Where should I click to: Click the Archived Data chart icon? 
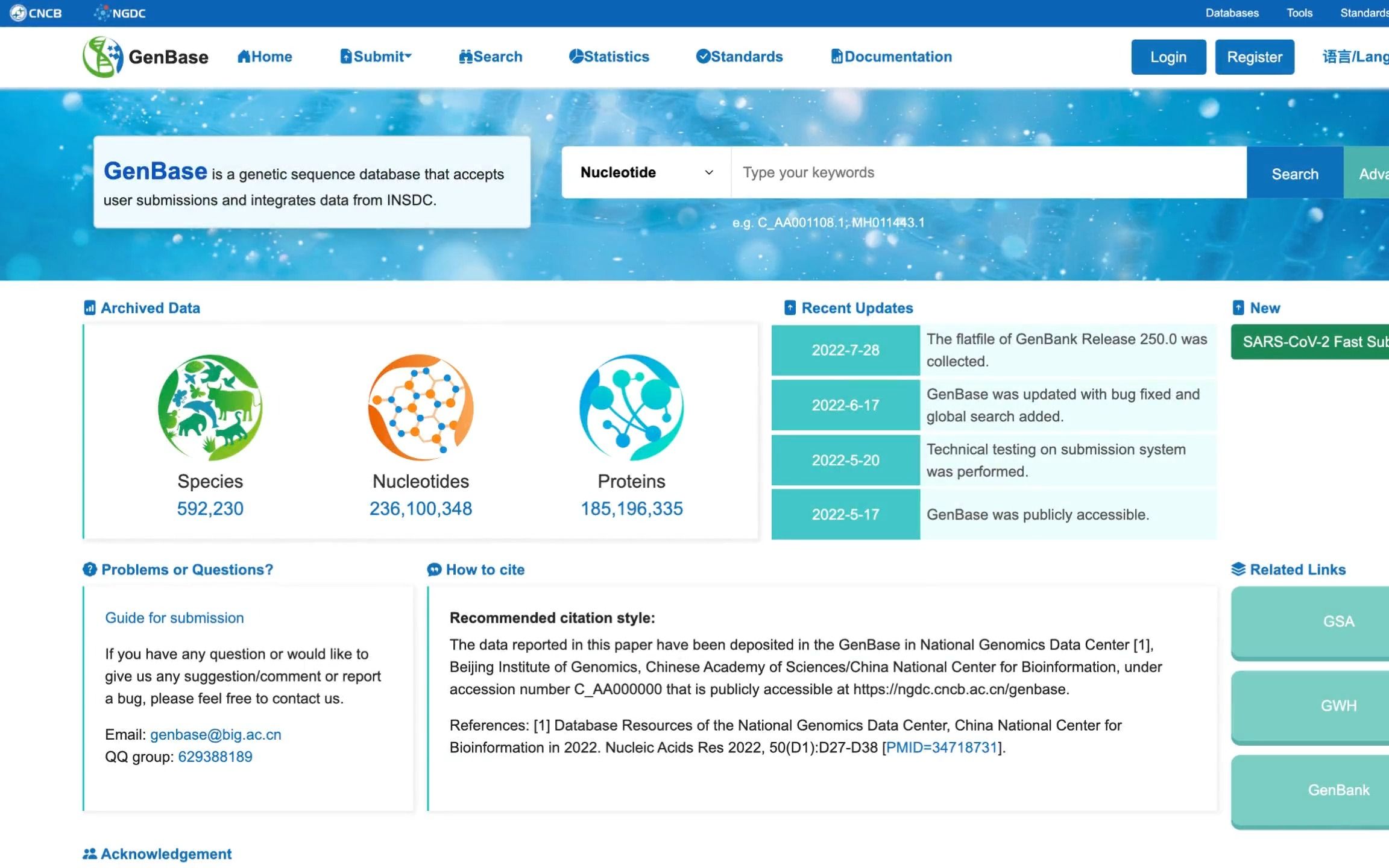(x=90, y=308)
